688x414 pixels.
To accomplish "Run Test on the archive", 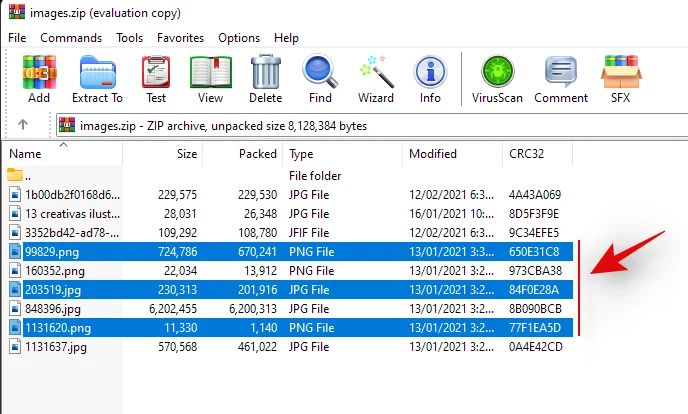I will pyautogui.click(x=156, y=78).
